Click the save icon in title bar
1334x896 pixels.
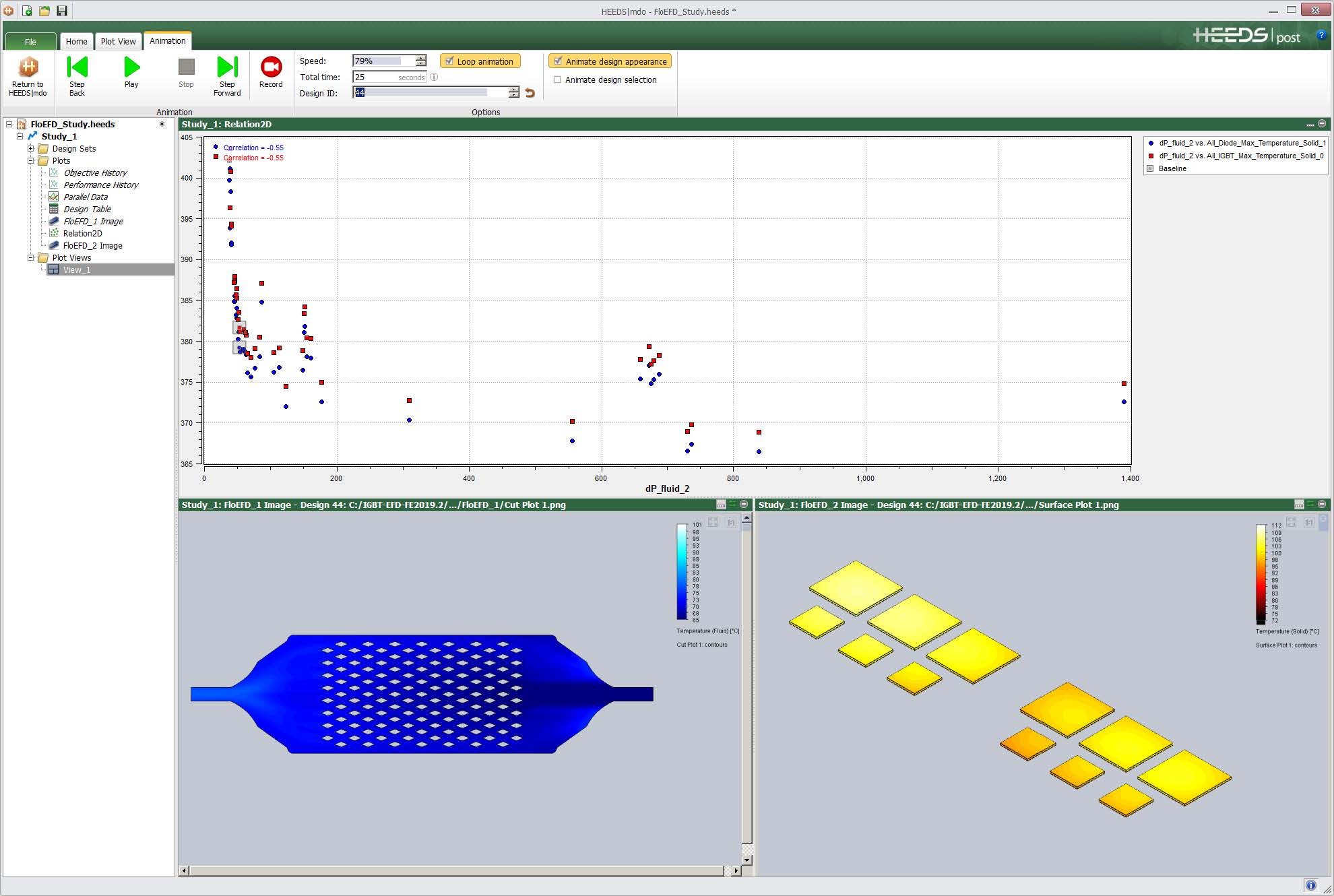click(62, 11)
